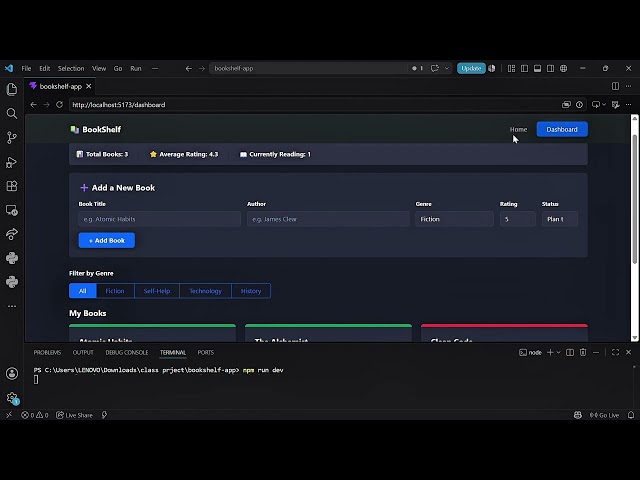Click the chat icon in the search bar
640x480 pixels.
pyautogui.click(x=435, y=69)
